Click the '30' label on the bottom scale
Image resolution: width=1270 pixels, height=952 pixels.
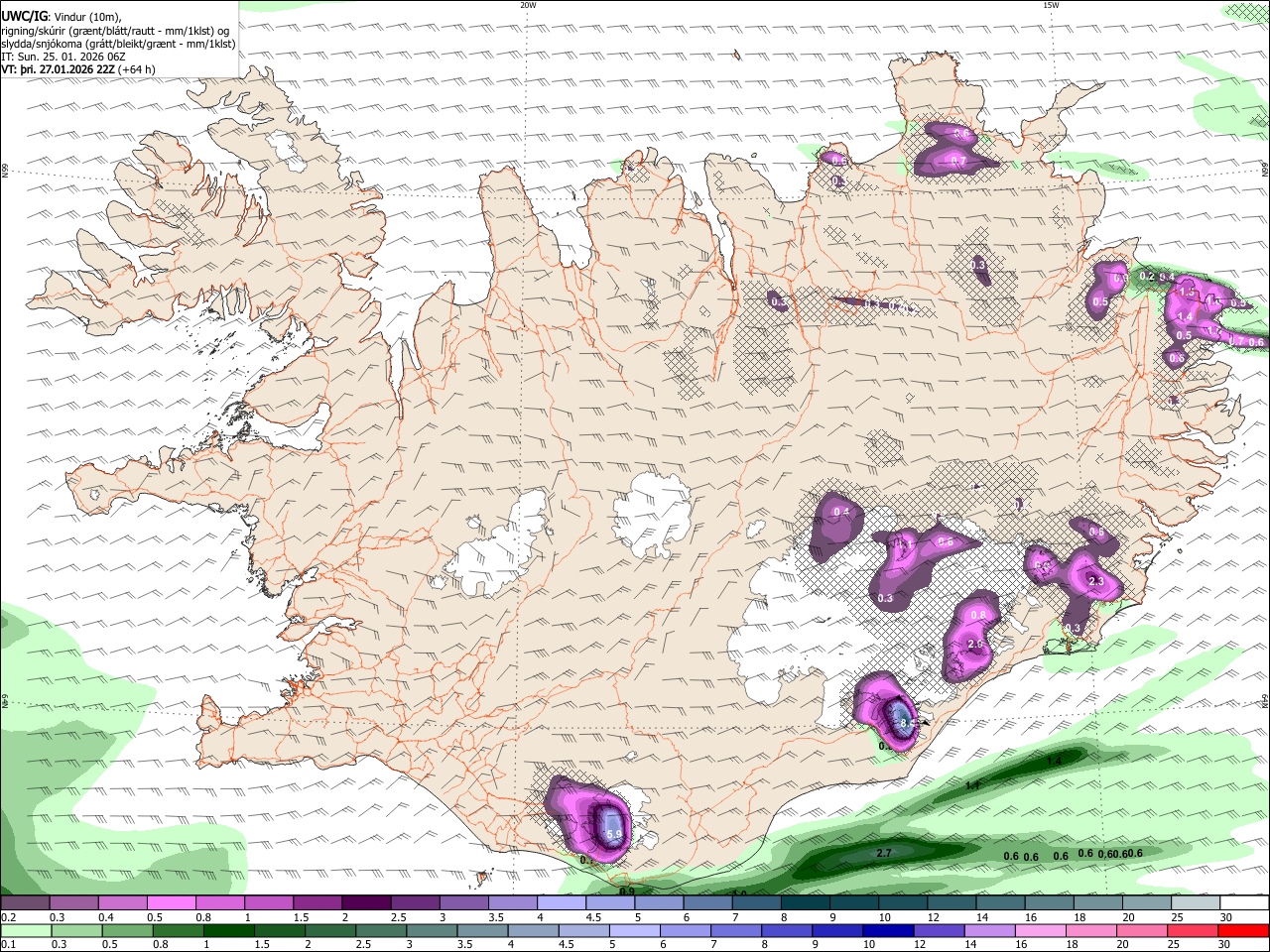click(1225, 945)
